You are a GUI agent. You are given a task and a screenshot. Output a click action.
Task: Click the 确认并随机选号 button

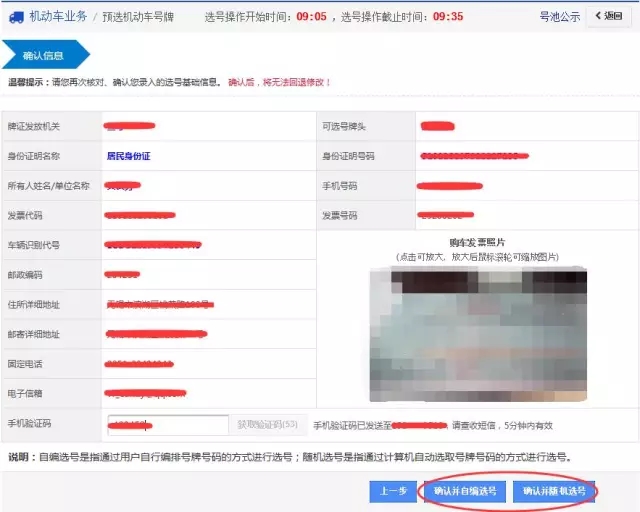tap(554, 491)
